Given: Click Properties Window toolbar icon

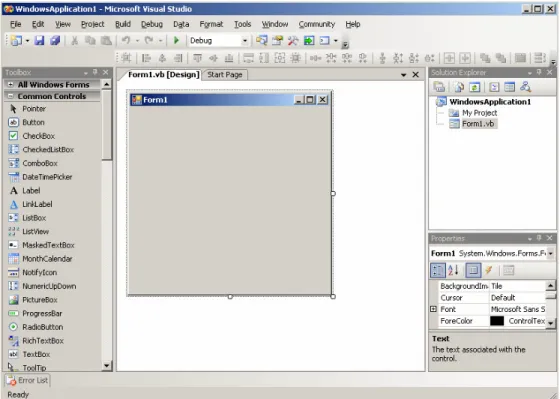Looking at the screenshot, I should tap(277, 40).
